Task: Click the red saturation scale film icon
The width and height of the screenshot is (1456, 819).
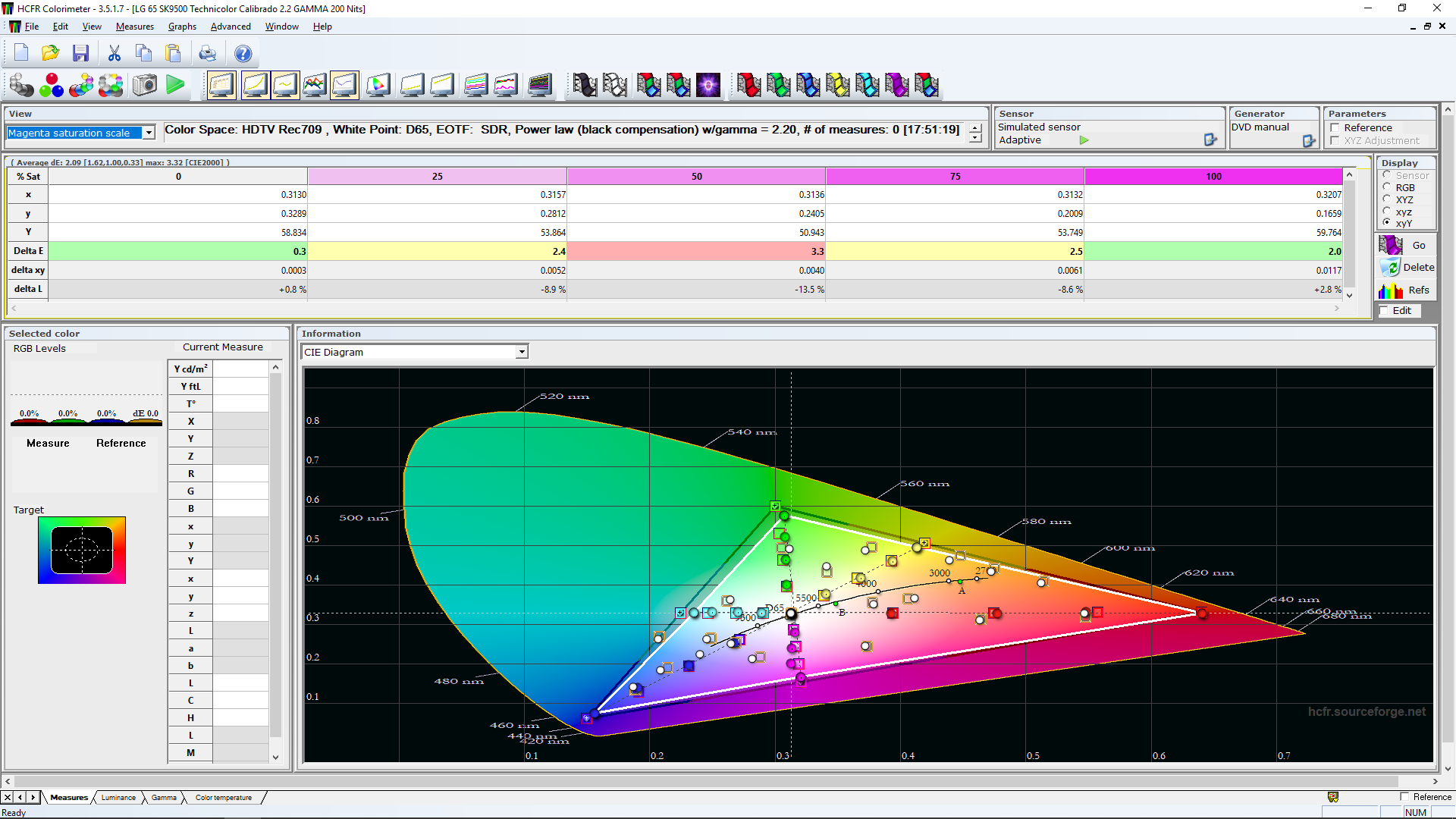Action: pyautogui.click(x=748, y=85)
